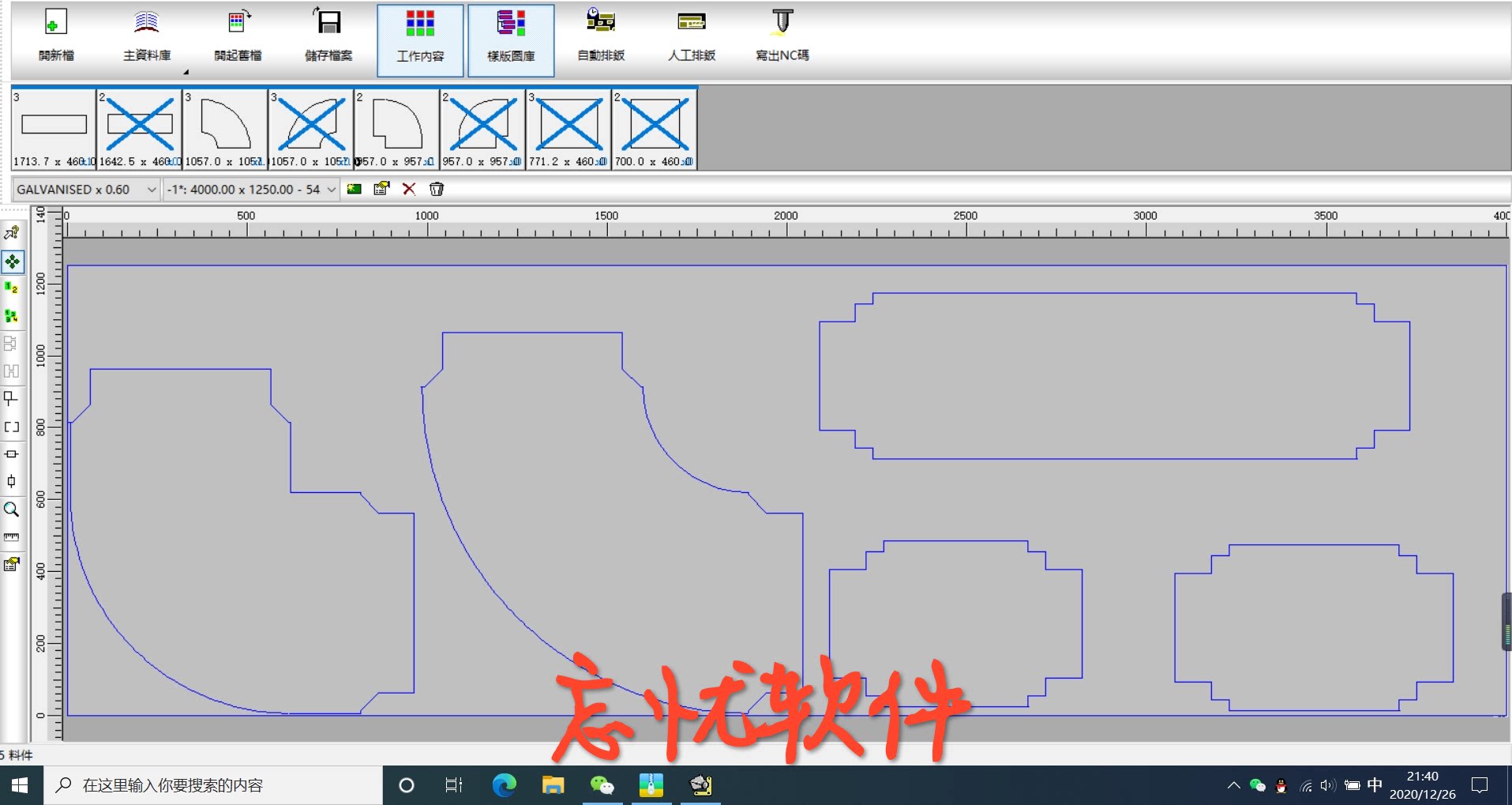
Task: Click the 1000 mark on the horizontal ruler
Action: pos(427,216)
